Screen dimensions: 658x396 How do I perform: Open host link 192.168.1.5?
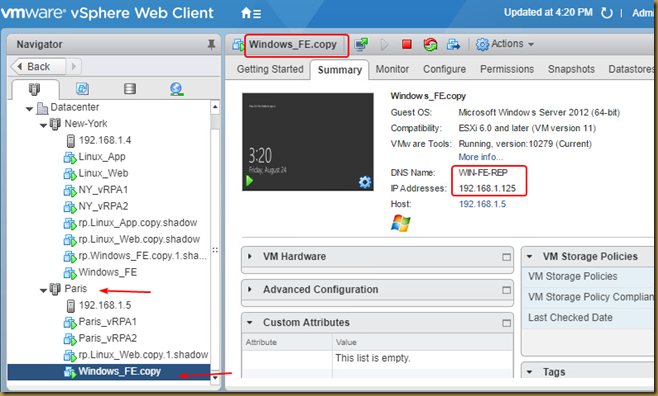[482, 204]
